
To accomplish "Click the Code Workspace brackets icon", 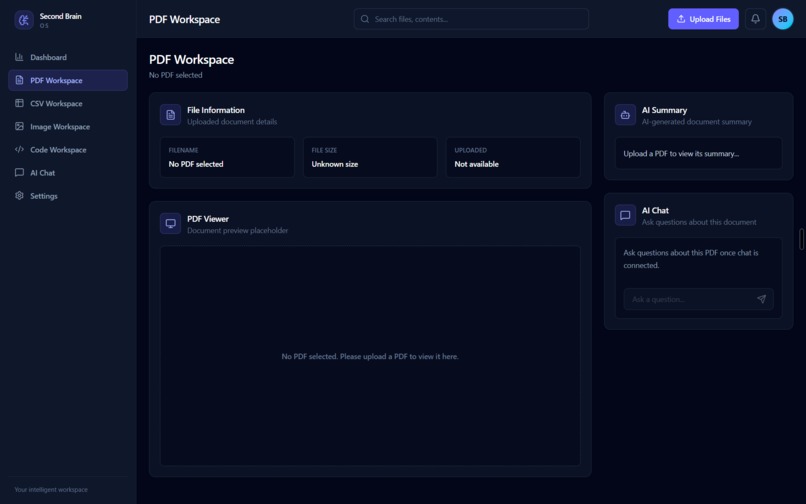I will 19,150.
